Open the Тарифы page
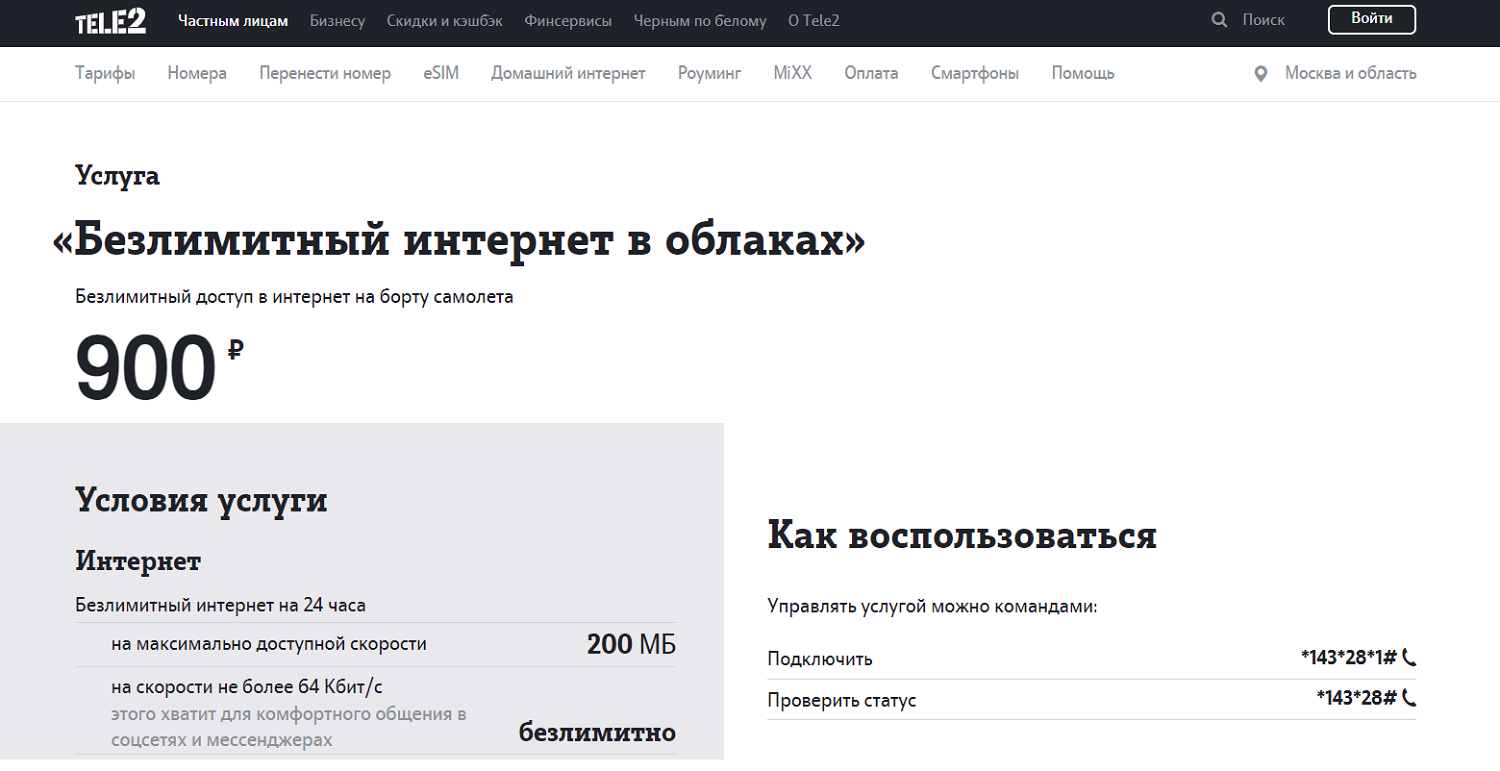 (105, 73)
